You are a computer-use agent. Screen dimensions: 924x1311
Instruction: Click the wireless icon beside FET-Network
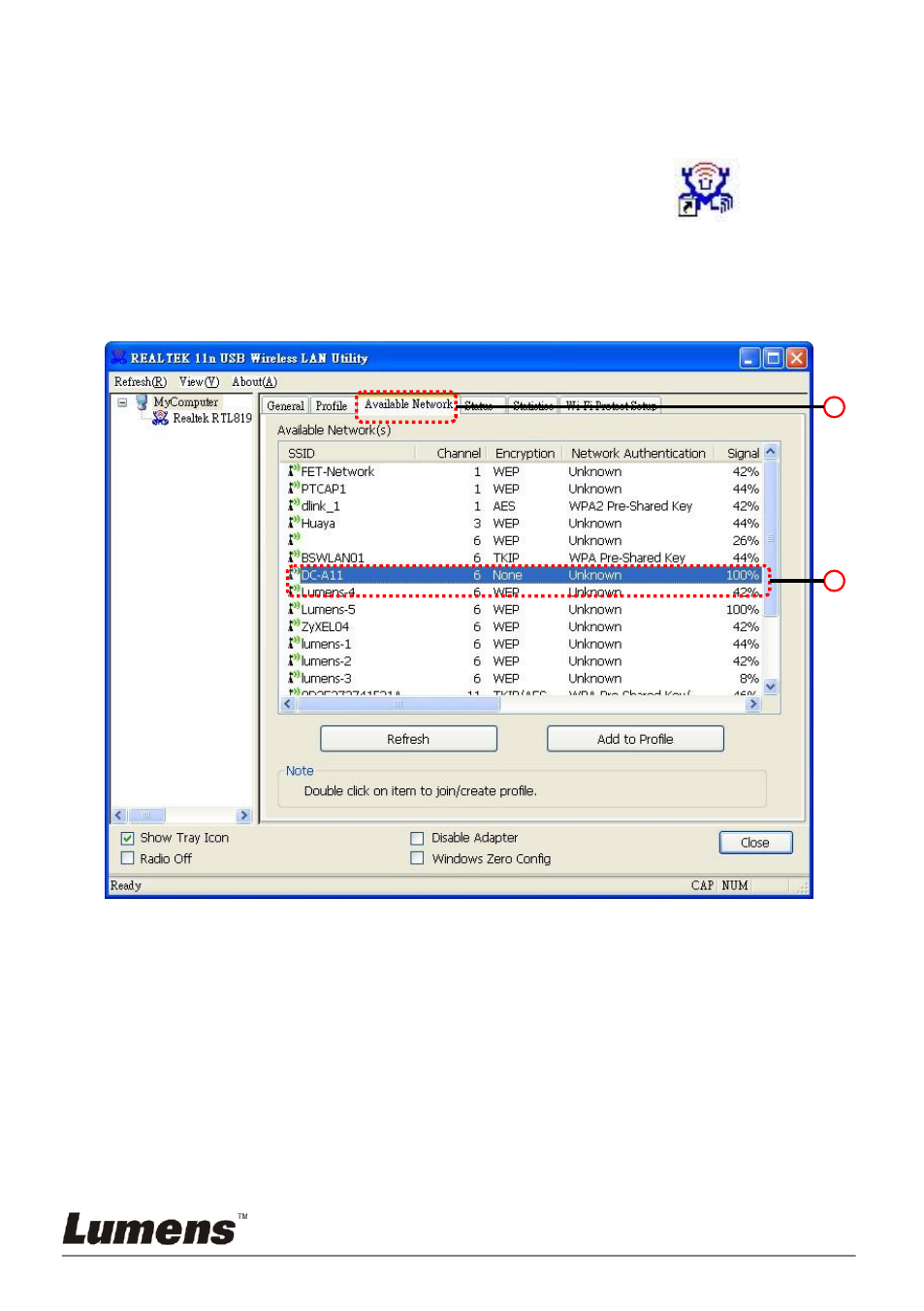tap(294, 470)
